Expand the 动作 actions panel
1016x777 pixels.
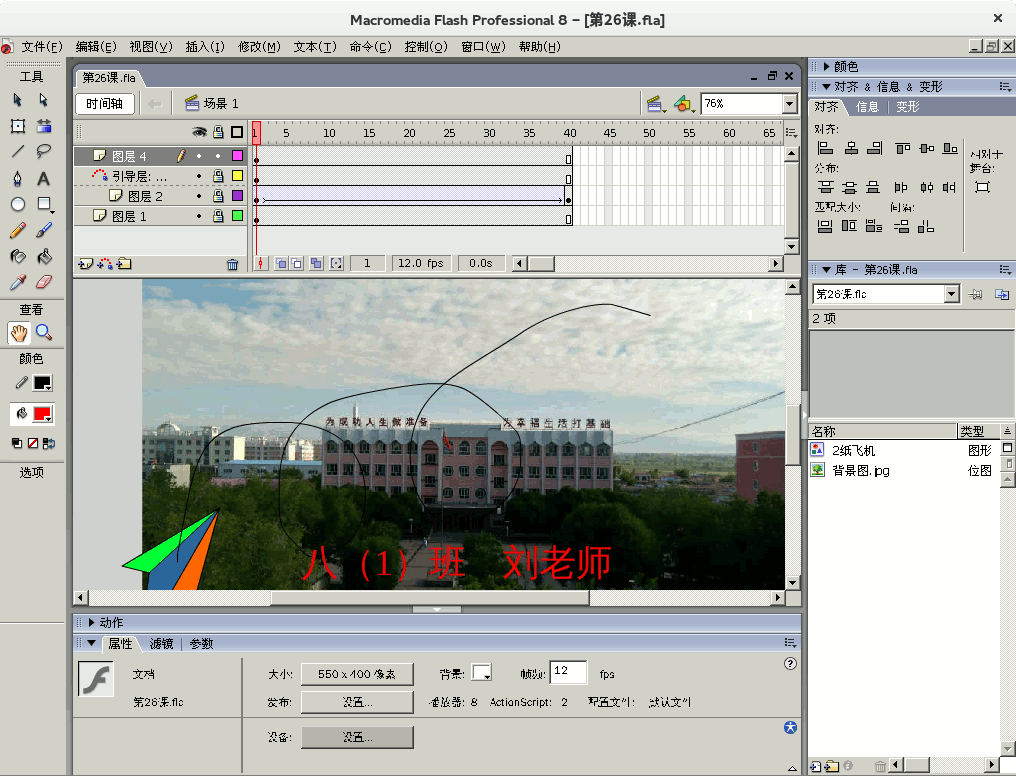point(91,623)
